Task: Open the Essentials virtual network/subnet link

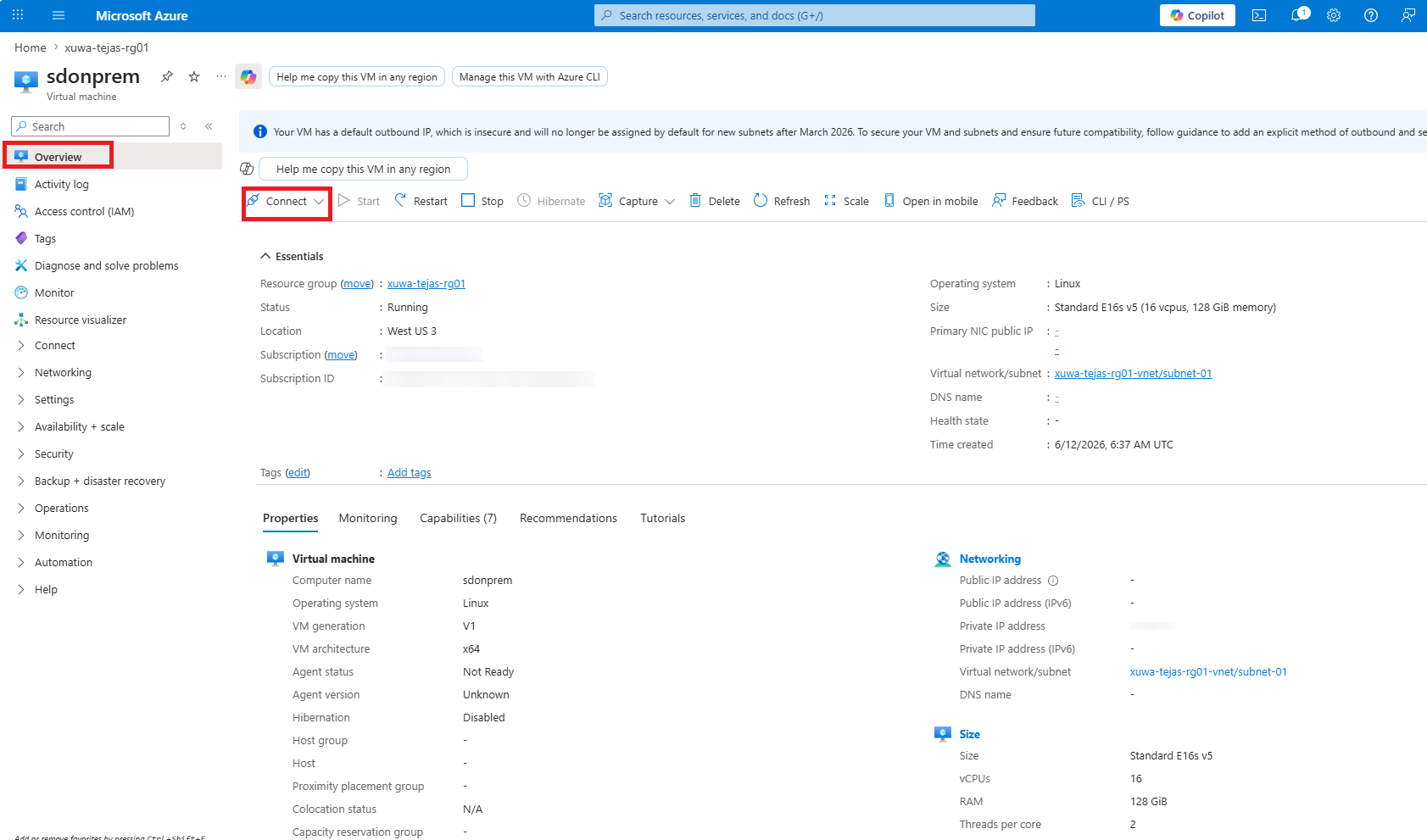Action: point(1134,374)
